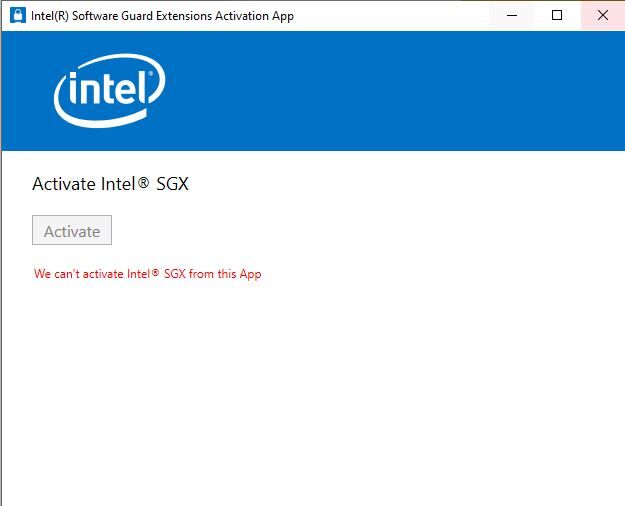Click the Intel logo in the blue banner
625x506 pixels.
tap(110, 91)
